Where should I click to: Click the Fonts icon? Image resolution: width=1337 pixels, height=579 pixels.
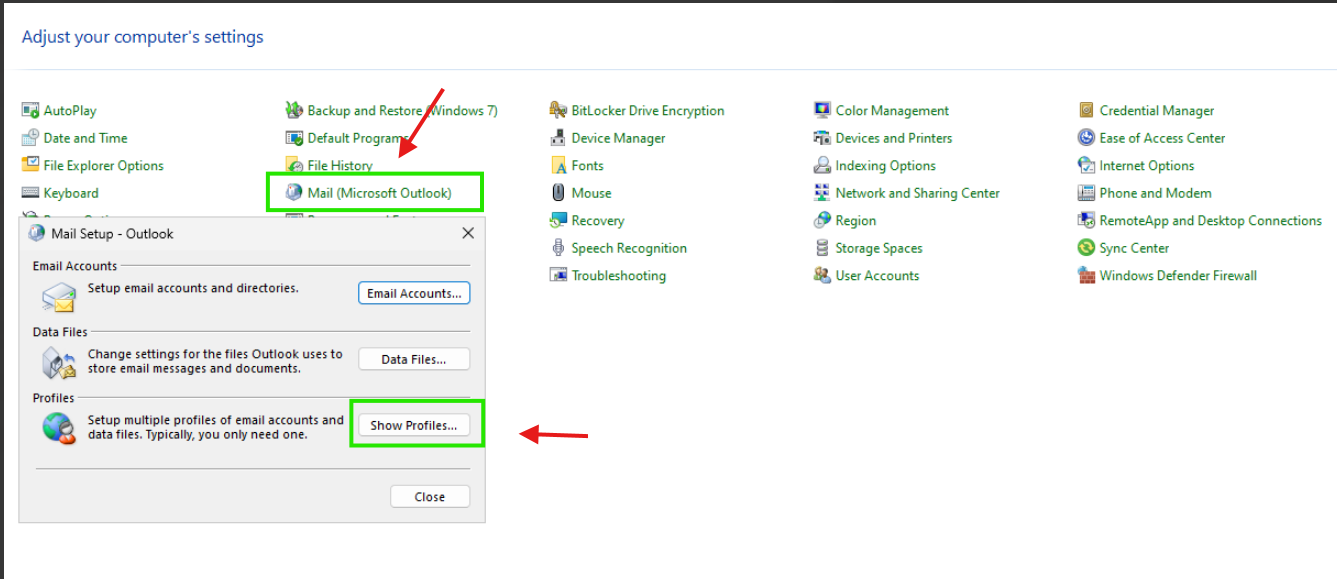point(558,166)
